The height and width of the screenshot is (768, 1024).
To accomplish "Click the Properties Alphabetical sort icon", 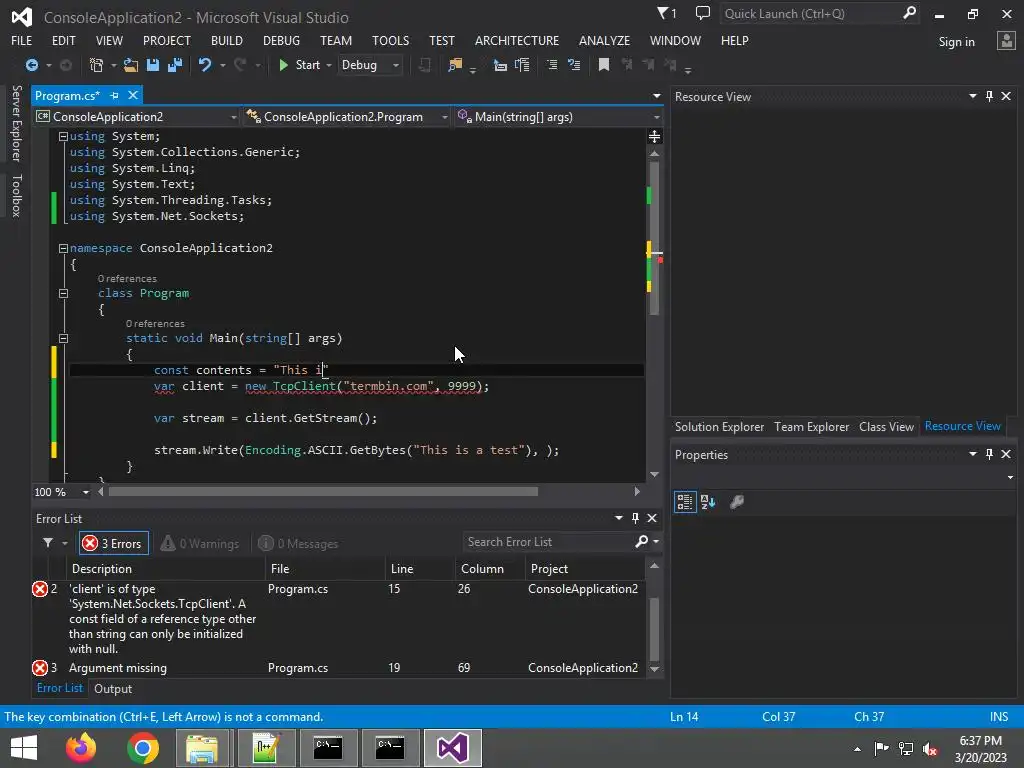I will pyautogui.click(x=708, y=502).
